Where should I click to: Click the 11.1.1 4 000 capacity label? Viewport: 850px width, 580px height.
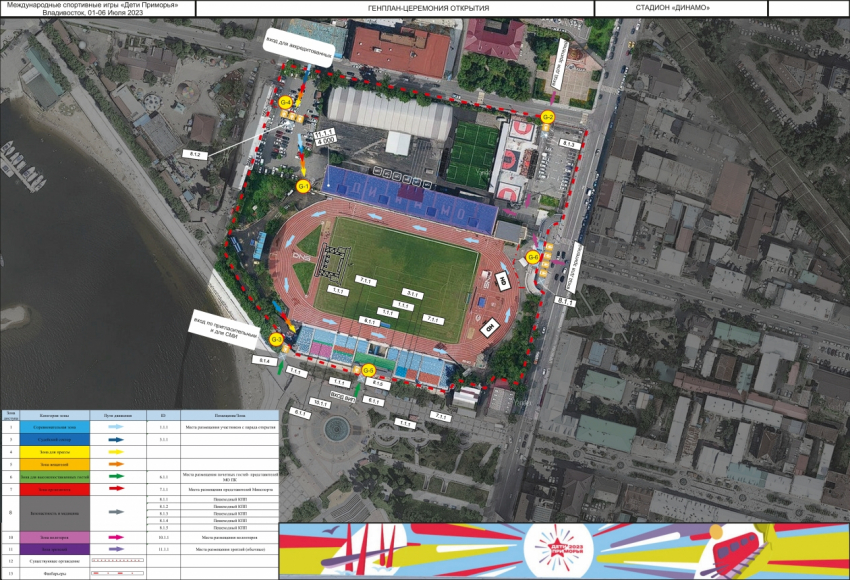324,137
